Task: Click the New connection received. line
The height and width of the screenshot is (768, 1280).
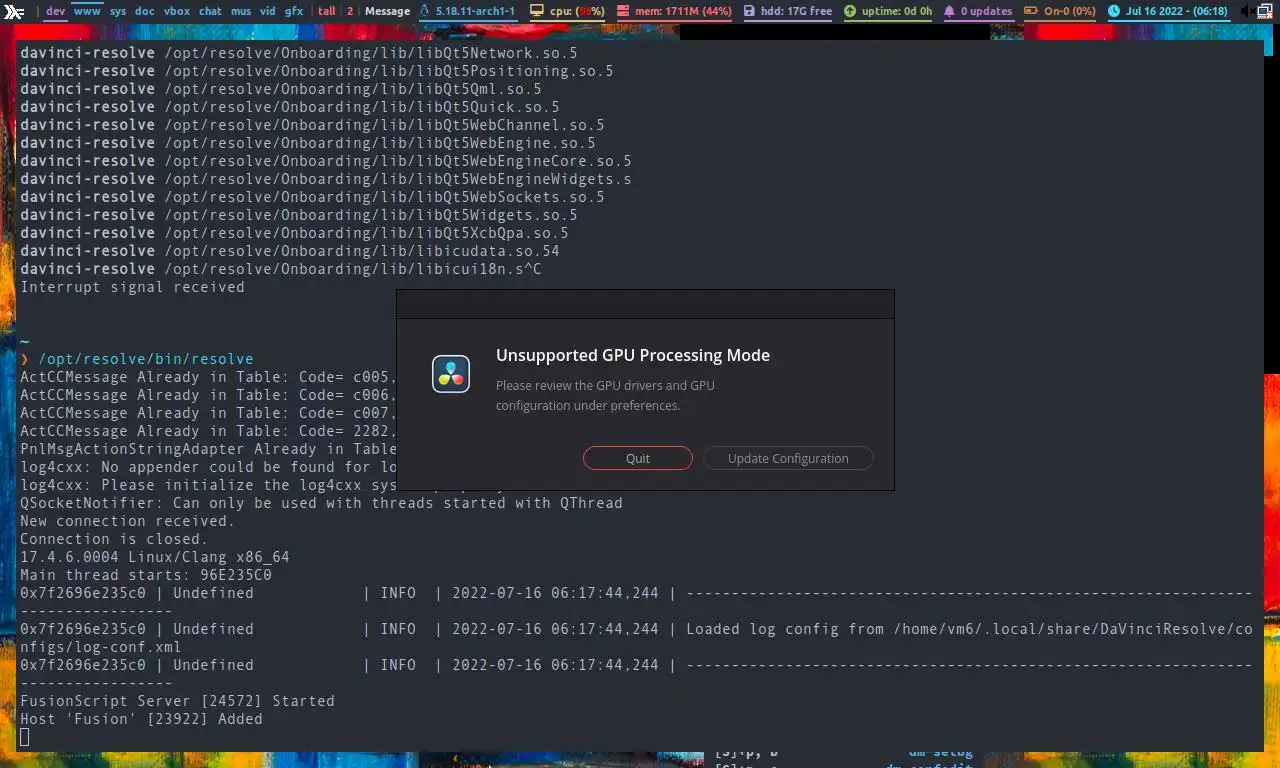Action: (x=127, y=521)
